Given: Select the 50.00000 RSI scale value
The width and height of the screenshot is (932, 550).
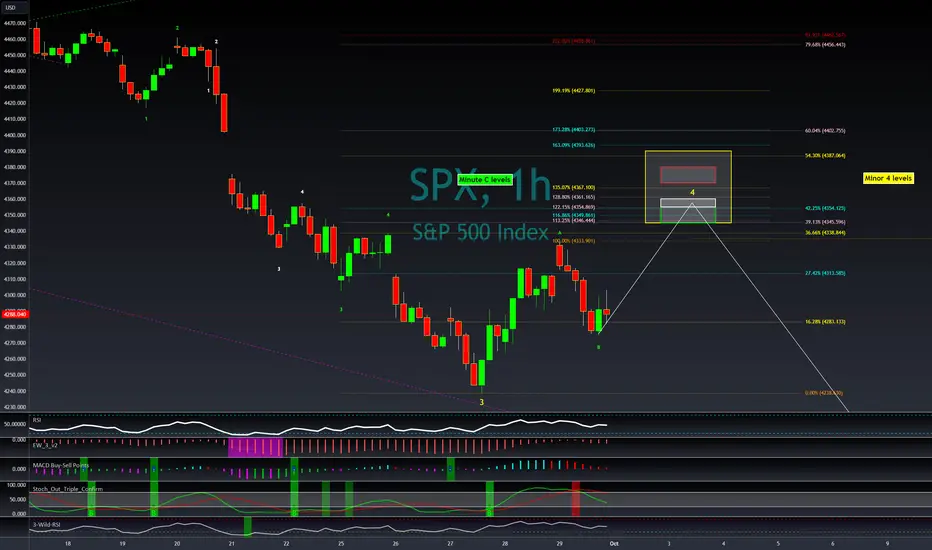Looking at the screenshot, I should (x=15, y=424).
